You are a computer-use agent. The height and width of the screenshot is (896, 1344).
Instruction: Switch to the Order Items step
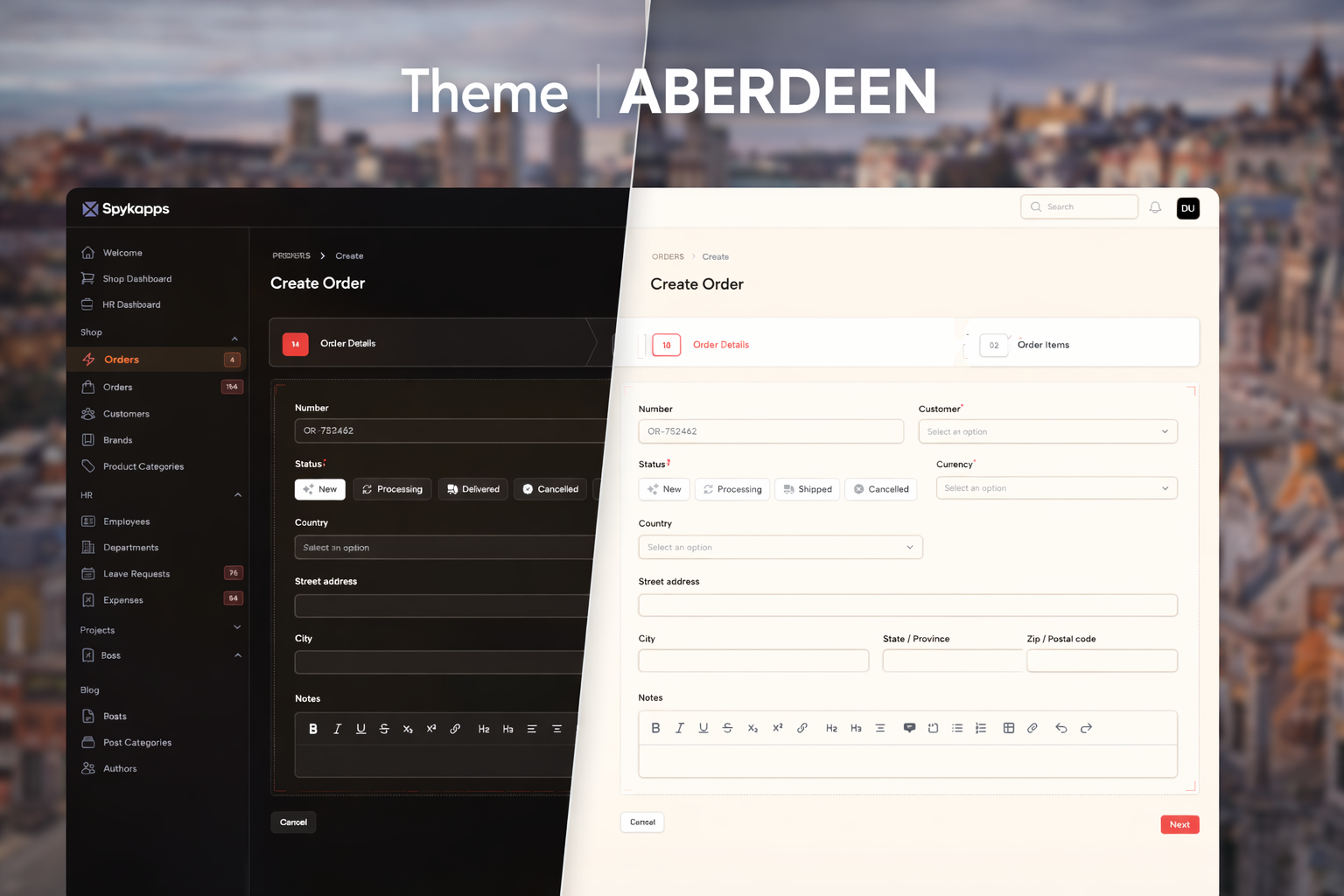(x=1043, y=345)
